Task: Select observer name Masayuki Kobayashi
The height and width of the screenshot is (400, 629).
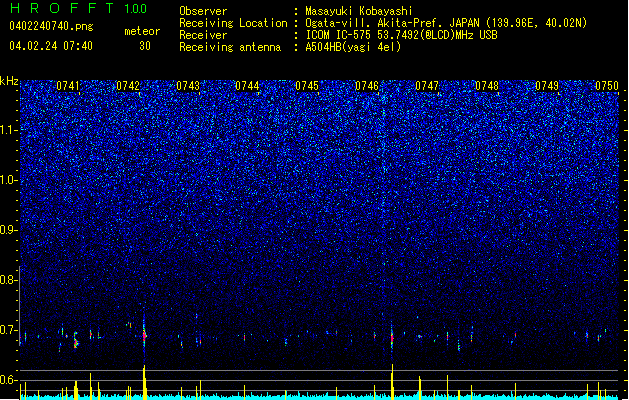Action: 359,11
